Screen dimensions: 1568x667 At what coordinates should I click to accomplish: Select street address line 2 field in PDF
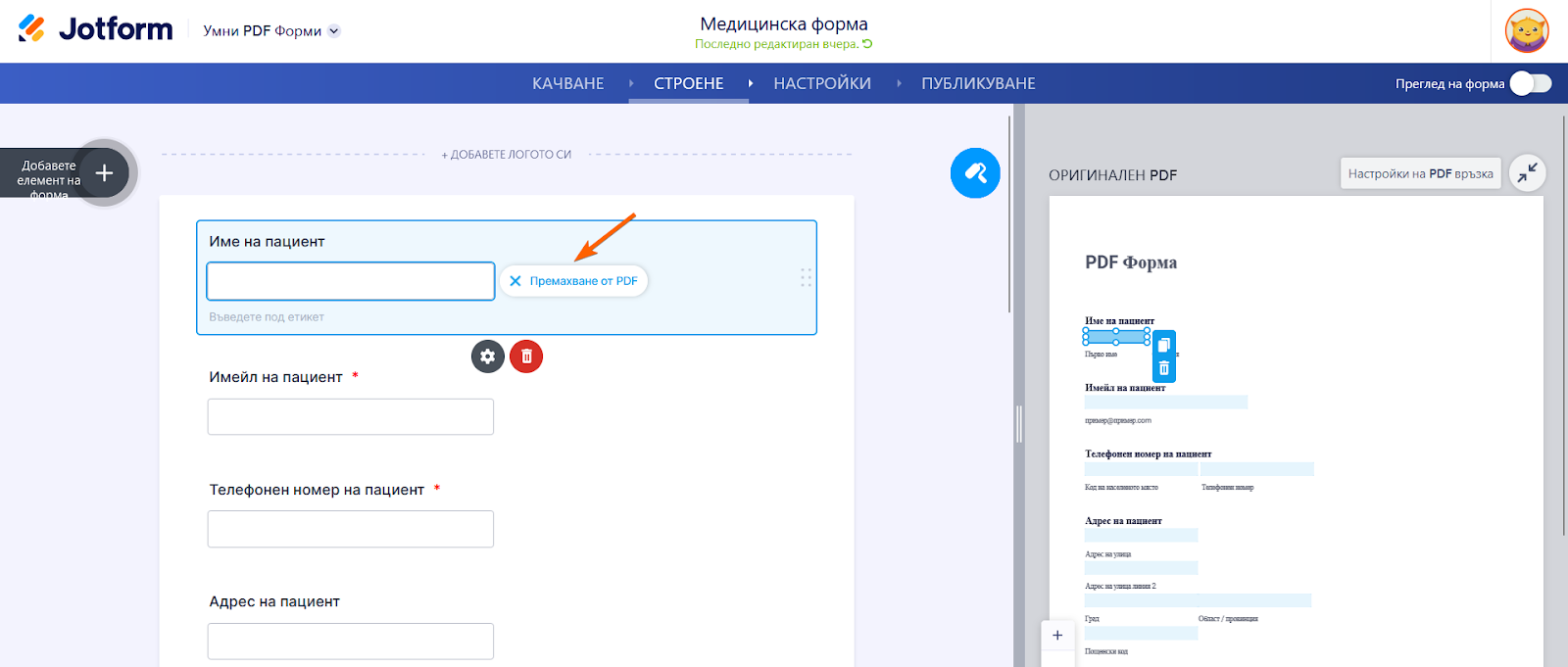pyautogui.click(x=1141, y=568)
